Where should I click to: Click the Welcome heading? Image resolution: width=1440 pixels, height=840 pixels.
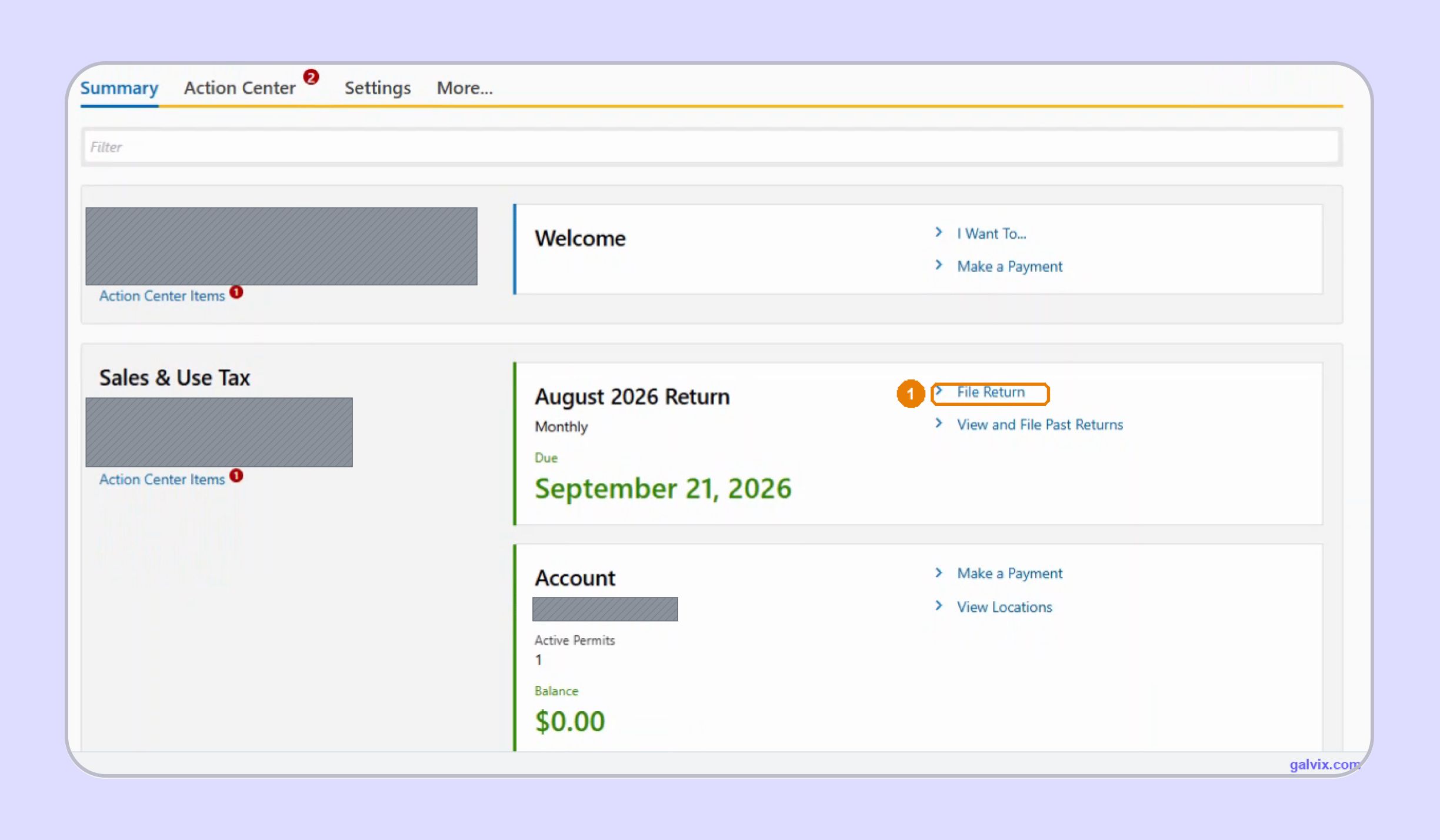(x=580, y=238)
